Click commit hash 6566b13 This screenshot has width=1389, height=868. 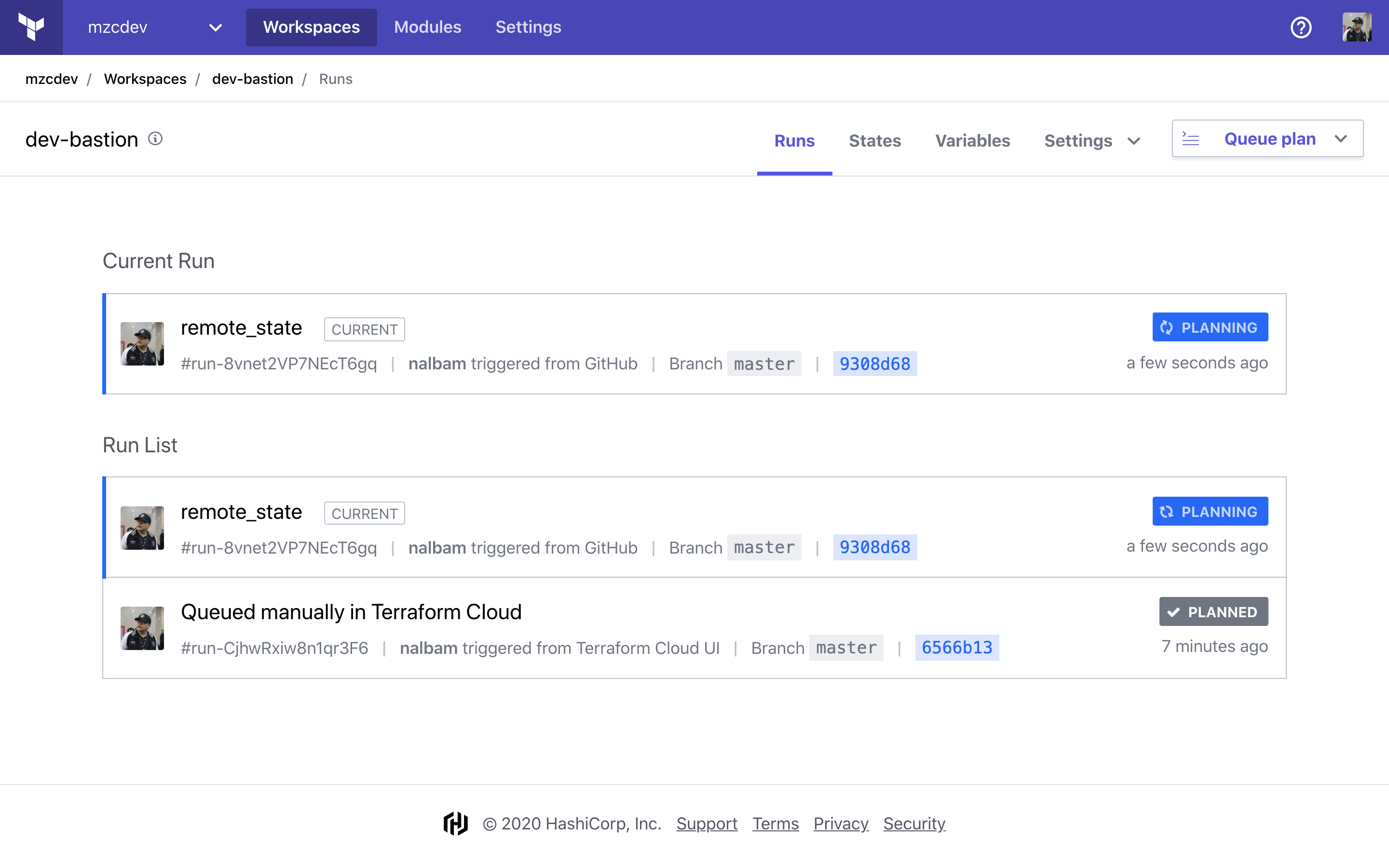tap(957, 648)
